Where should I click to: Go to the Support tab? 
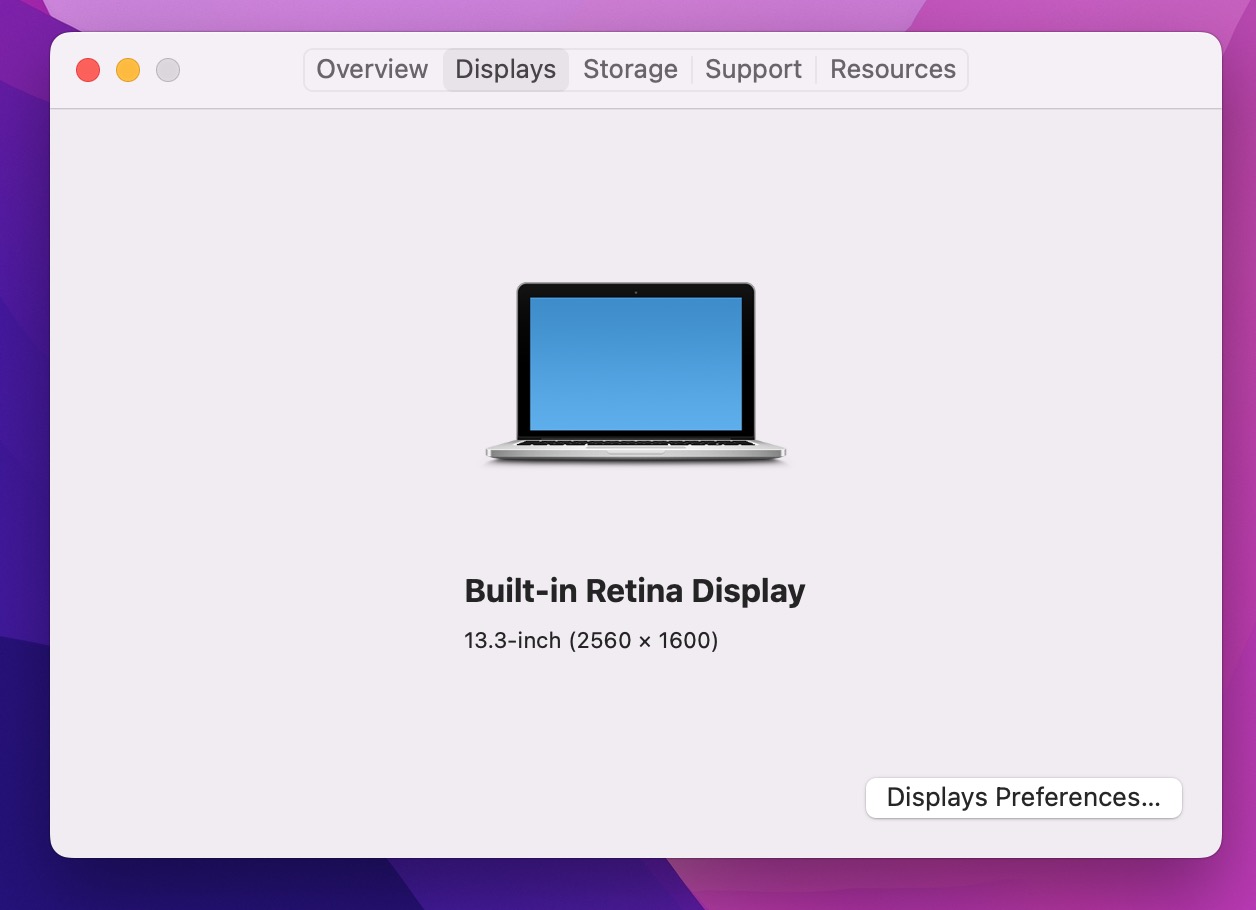pyautogui.click(x=753, y=70)
